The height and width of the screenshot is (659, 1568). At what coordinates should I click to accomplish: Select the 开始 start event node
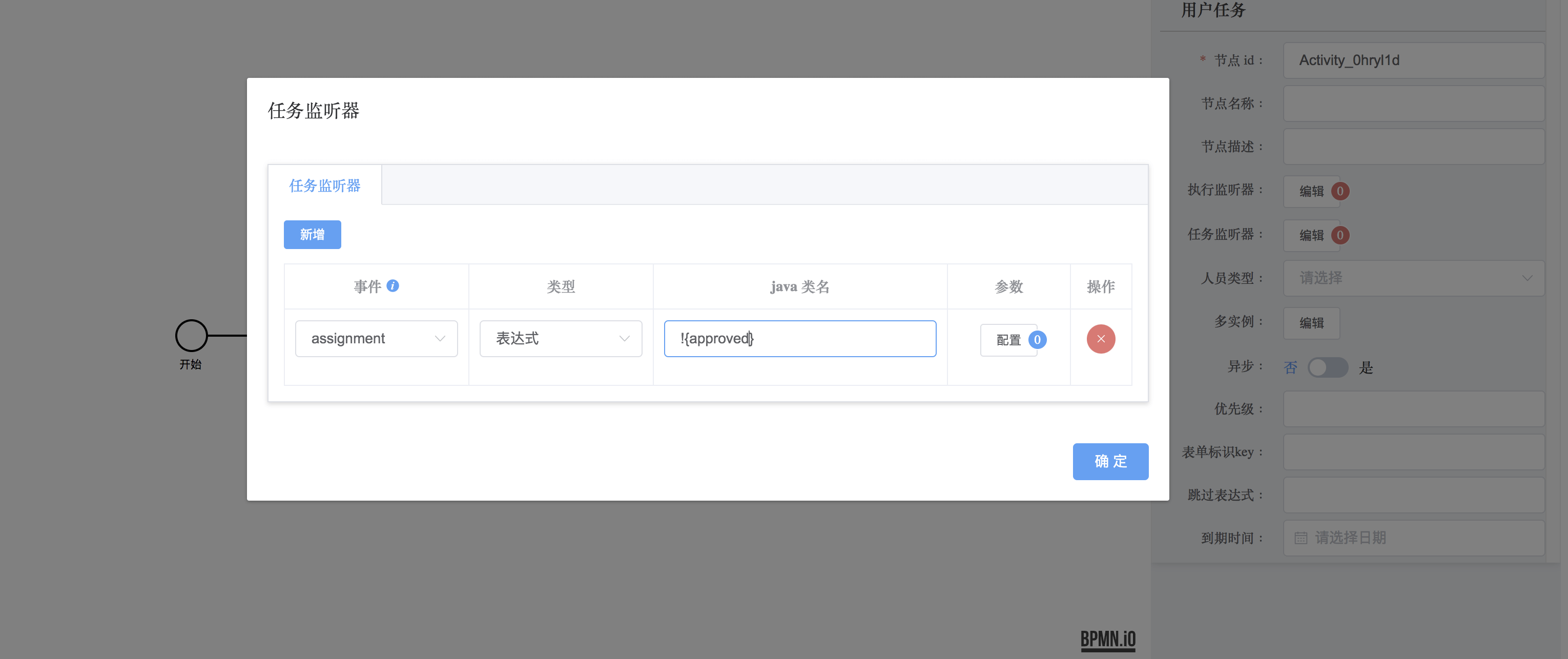pyautogui.click(x=191, y=334)
